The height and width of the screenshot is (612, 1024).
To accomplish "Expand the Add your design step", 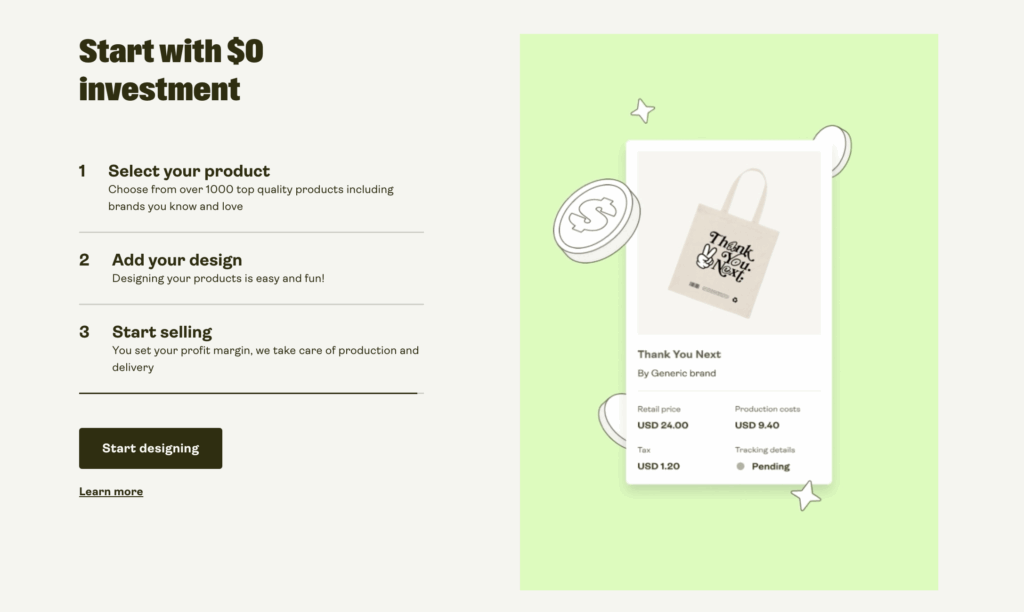I will (177, 260).
